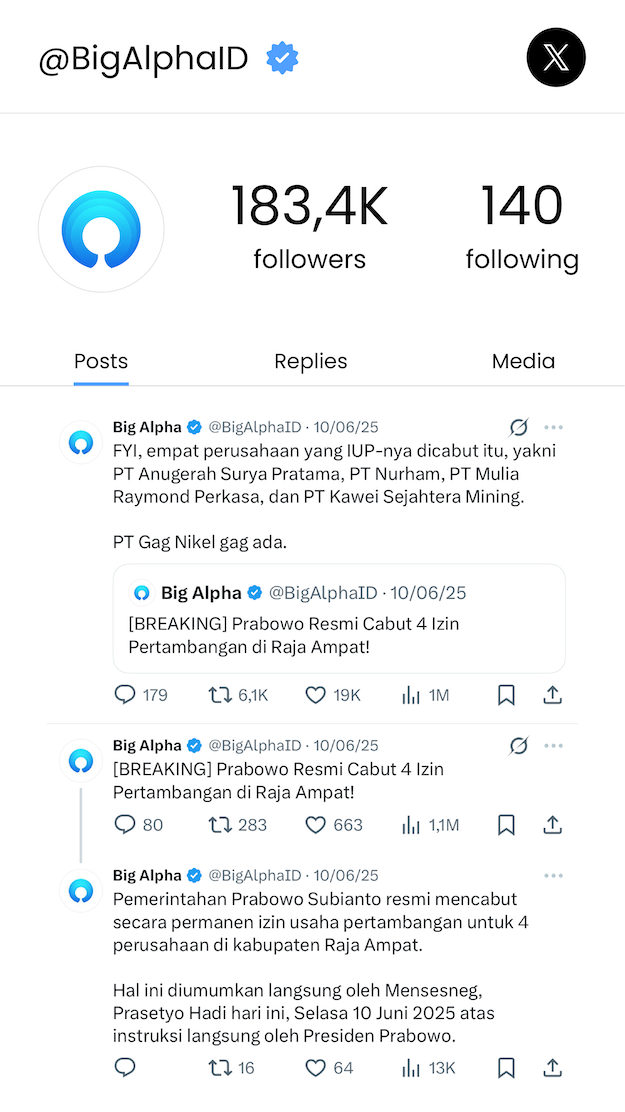This screenshot has height=1112, width=625.
Task: Share the first post about IUP
Action: (553, 695)
